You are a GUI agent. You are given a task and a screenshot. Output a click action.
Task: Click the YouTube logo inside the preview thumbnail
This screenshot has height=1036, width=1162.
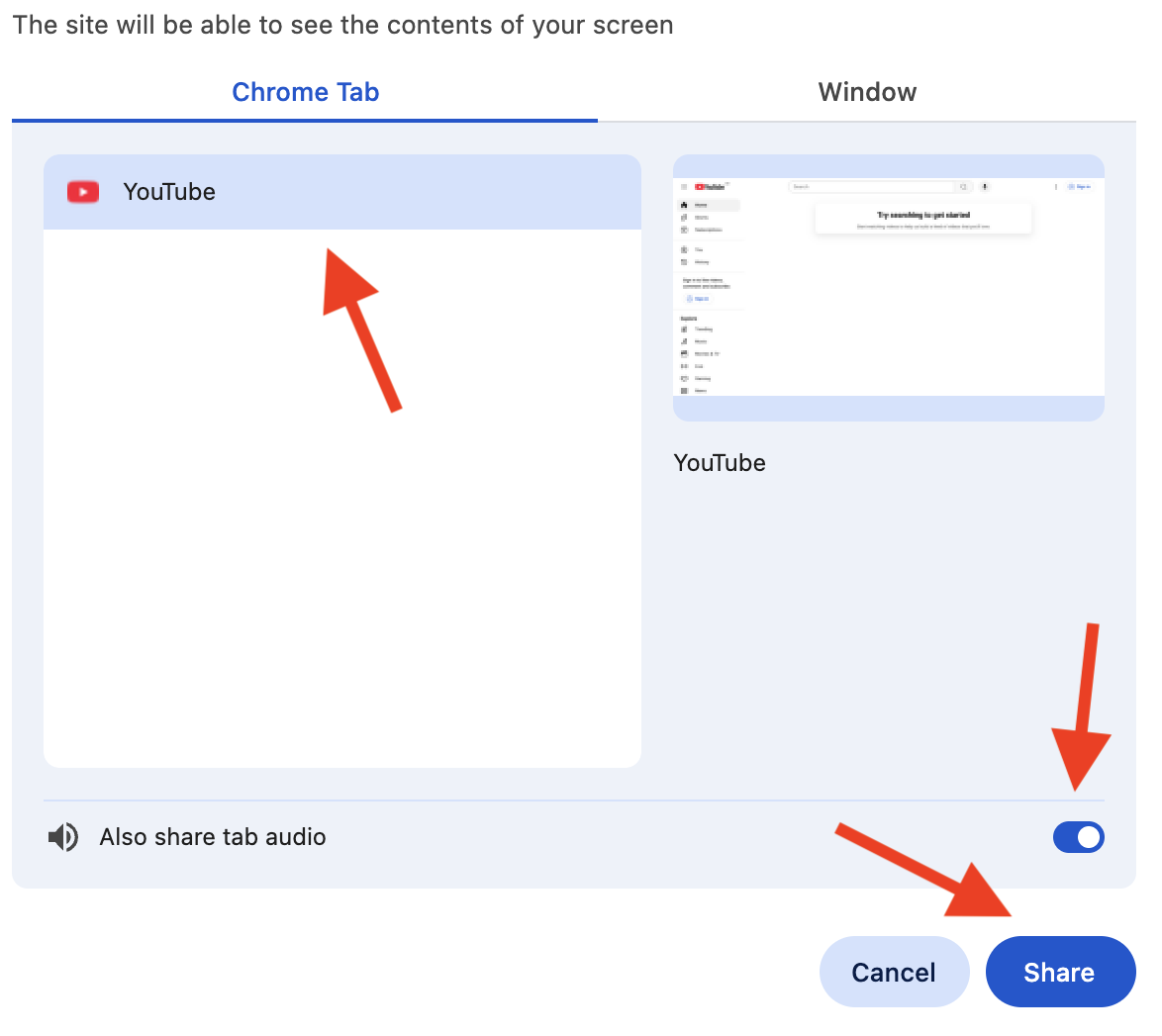[710, 187]
